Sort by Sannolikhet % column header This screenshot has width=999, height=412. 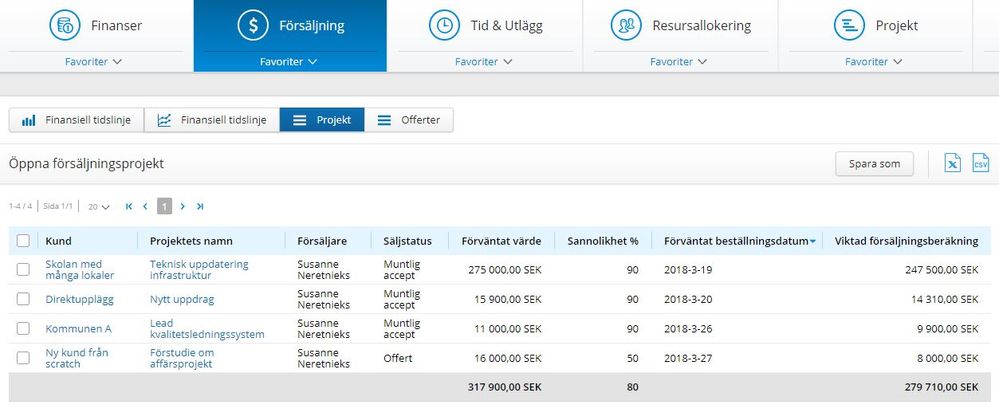(x=603, y=241)
